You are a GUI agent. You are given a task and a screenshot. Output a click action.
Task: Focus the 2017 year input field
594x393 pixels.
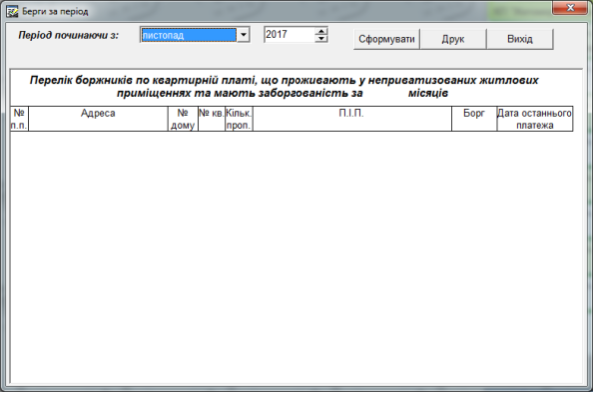point(289,34)
